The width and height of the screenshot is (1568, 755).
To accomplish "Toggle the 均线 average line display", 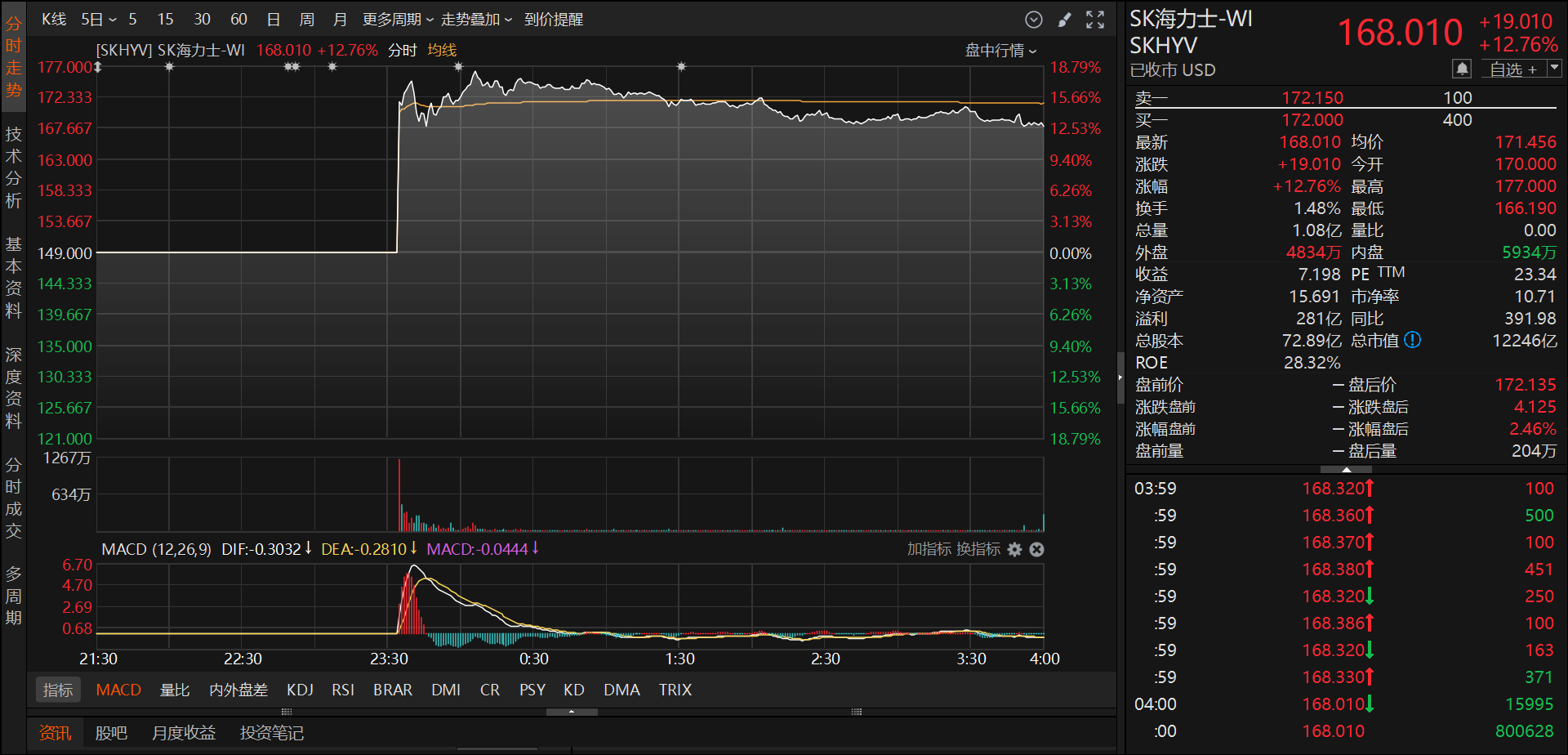I will [x=442, y=51].
